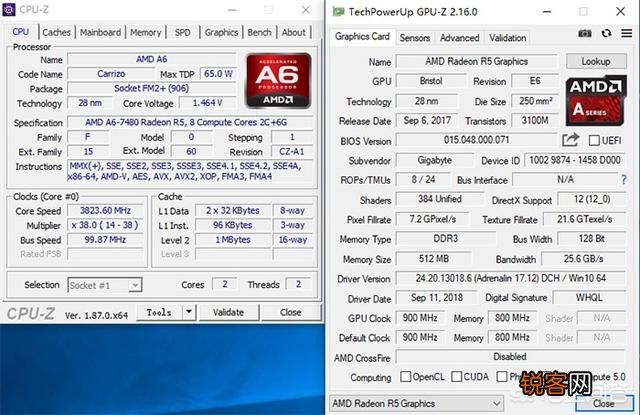The image size is (640, 415).
Task: Open the Validation tab in GPU-Z
Action: click(508, 38)
